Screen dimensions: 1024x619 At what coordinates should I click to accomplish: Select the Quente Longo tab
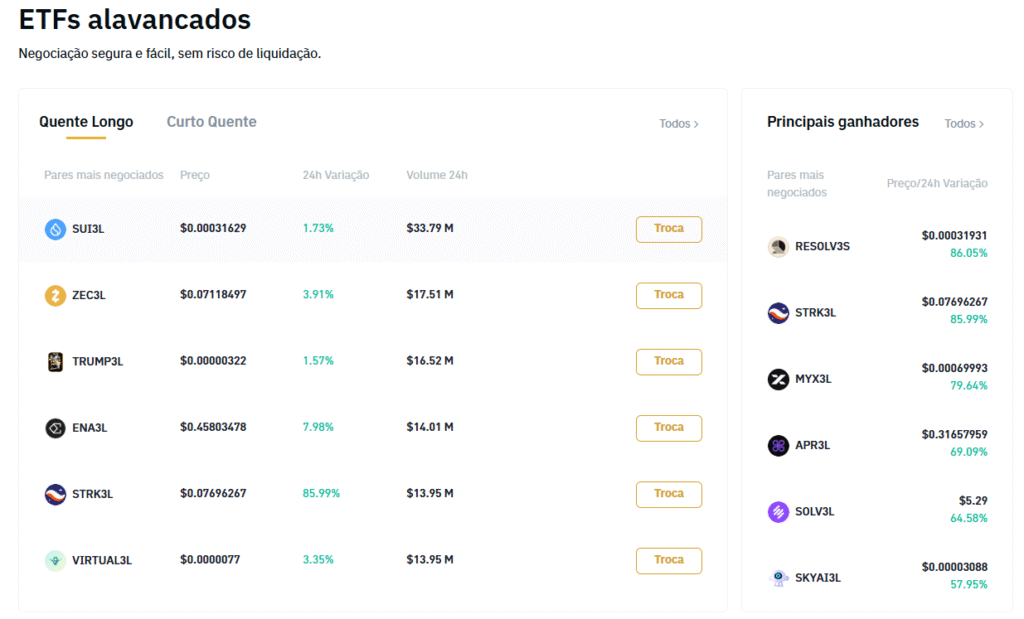coord(86,122)
